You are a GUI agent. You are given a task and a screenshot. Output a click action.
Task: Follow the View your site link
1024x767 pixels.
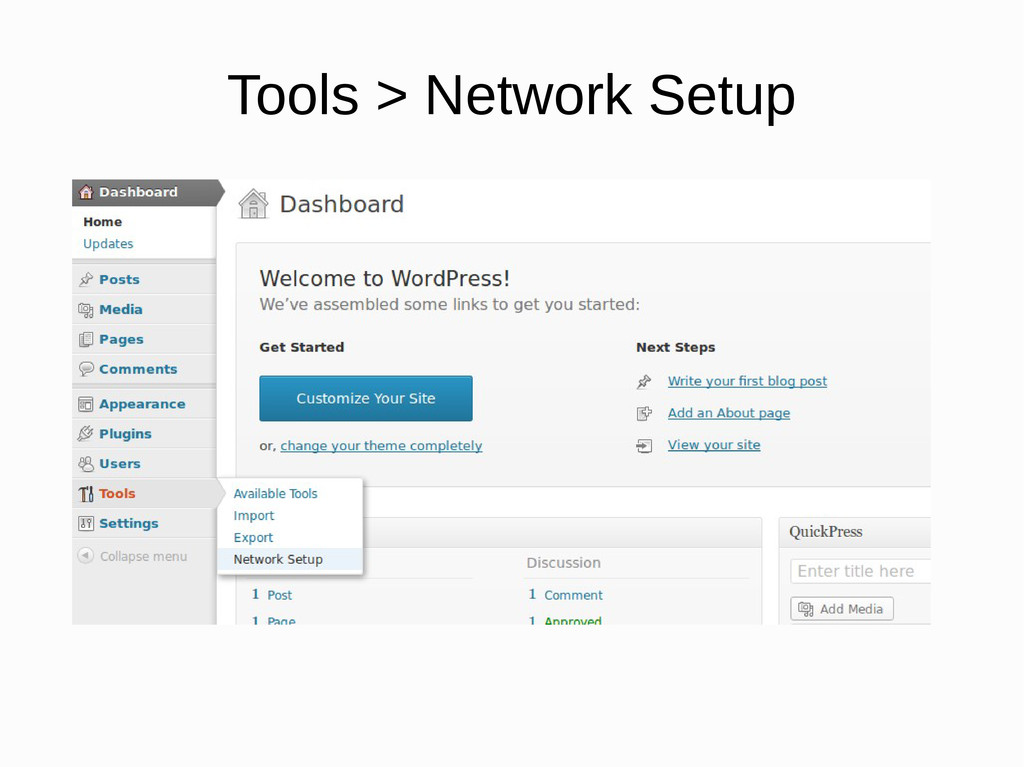[714, 445]
